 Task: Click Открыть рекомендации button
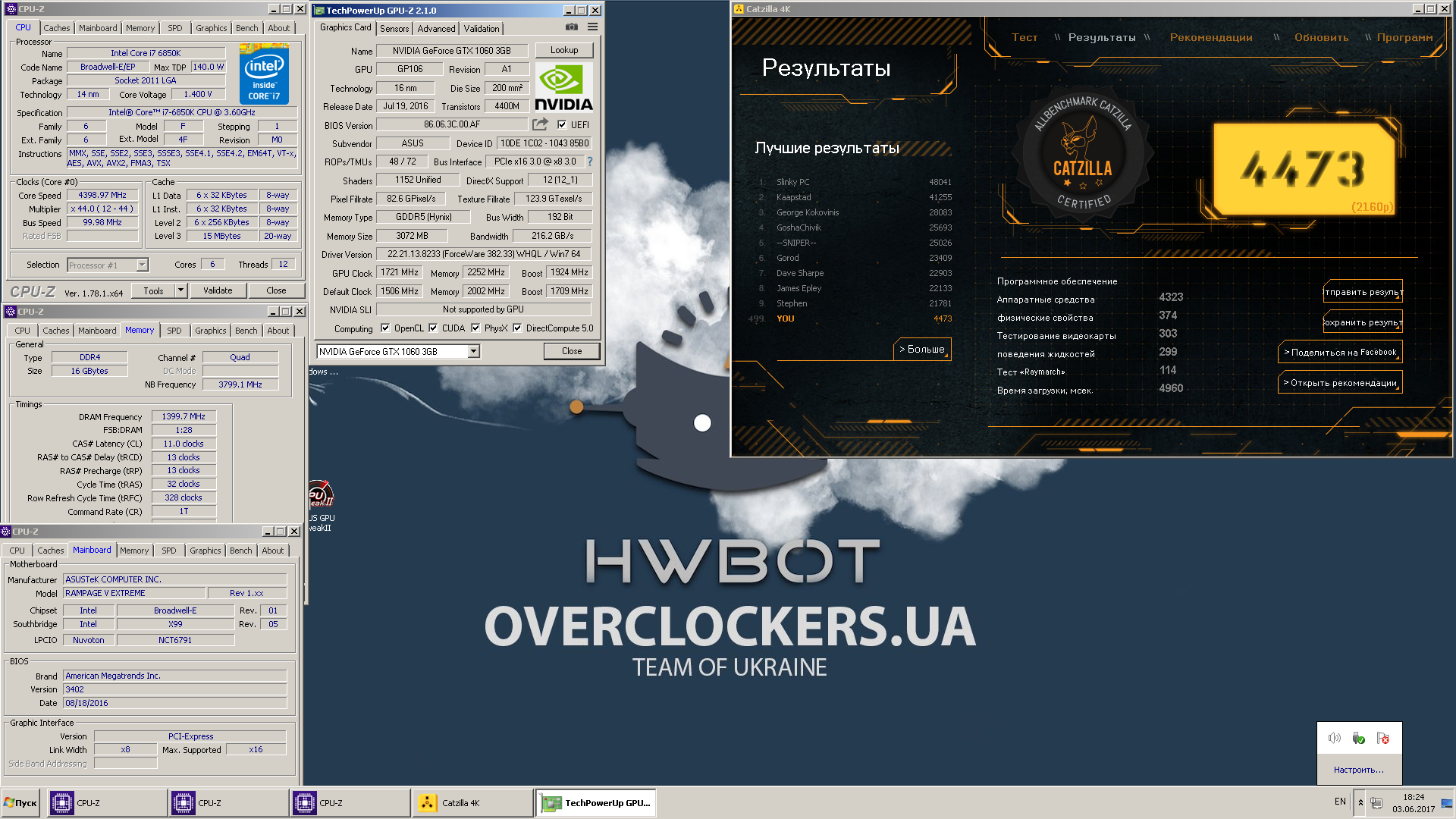[x=1340, y=383]
